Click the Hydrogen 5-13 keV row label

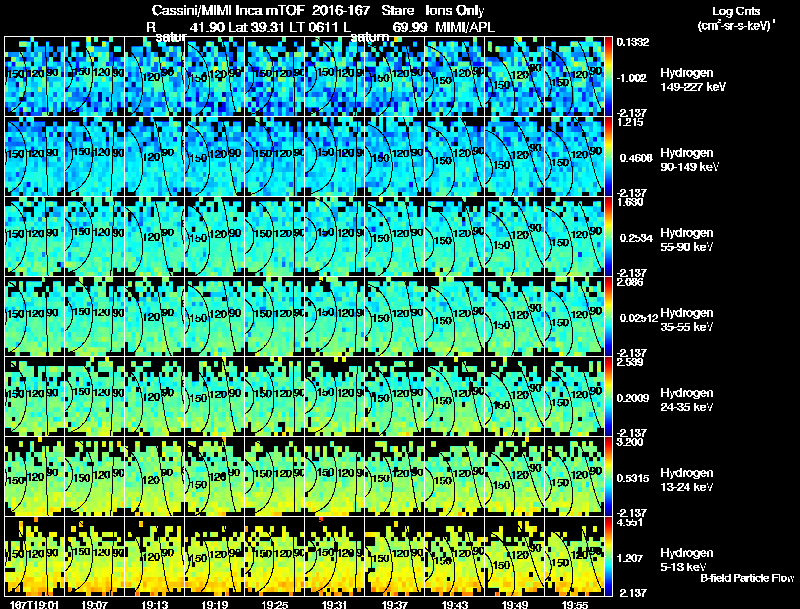[687, 560]
